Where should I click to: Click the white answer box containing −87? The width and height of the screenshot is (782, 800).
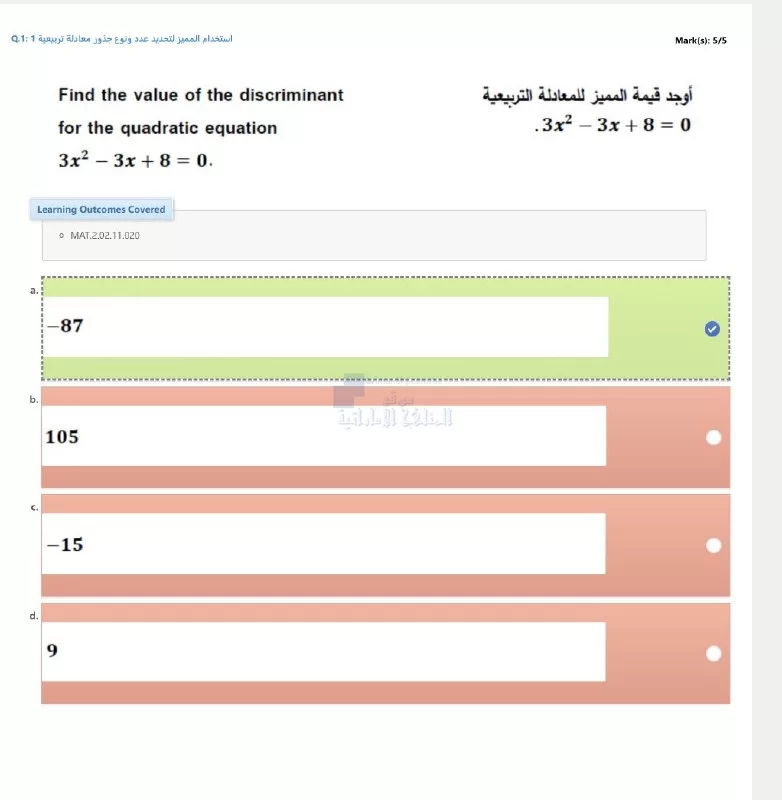point(325,327)
